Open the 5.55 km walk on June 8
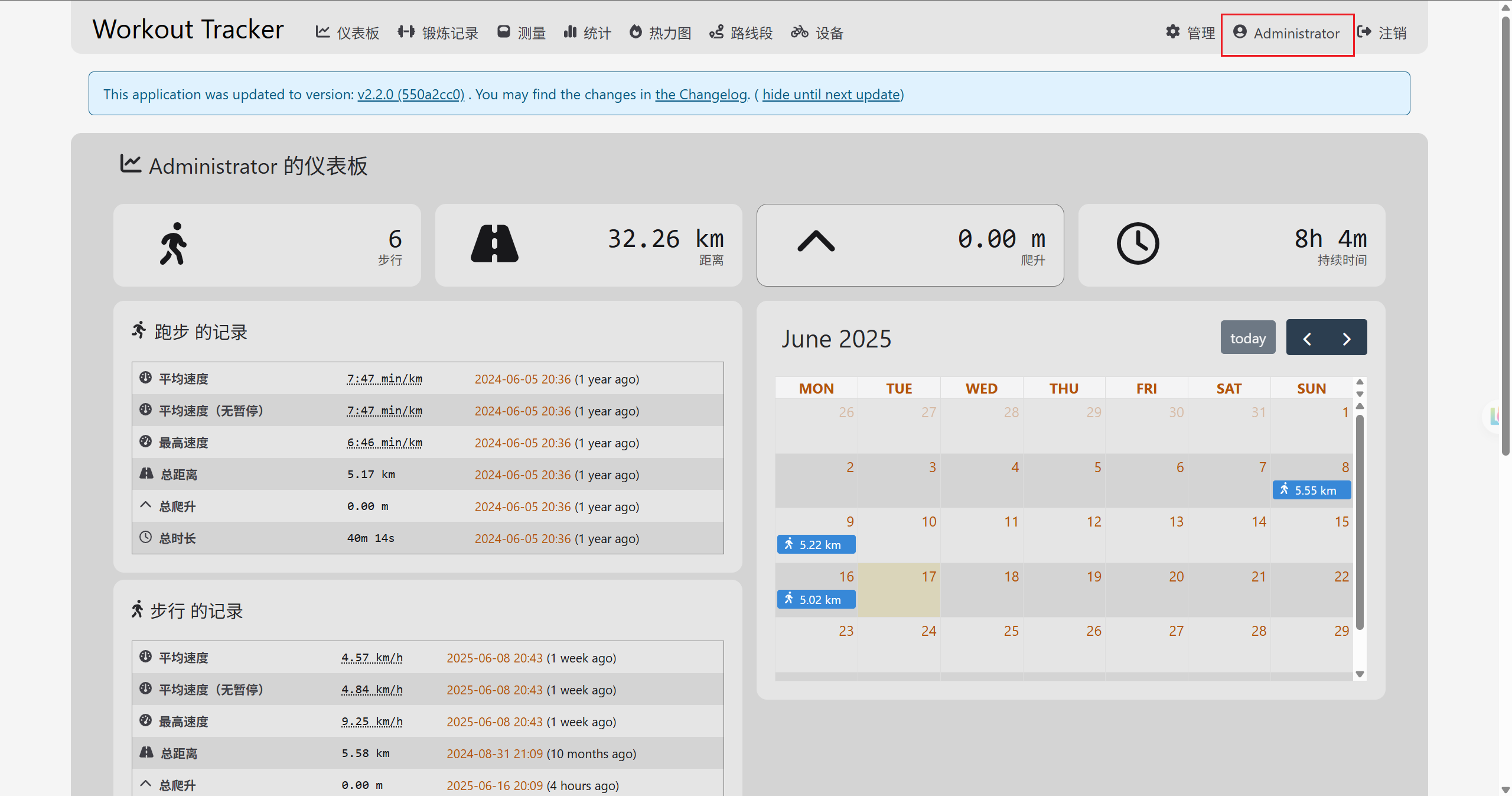Image resolution: width=1512 pixels, height=796 pixels. pyautogui.click(x=1311, y=490)
